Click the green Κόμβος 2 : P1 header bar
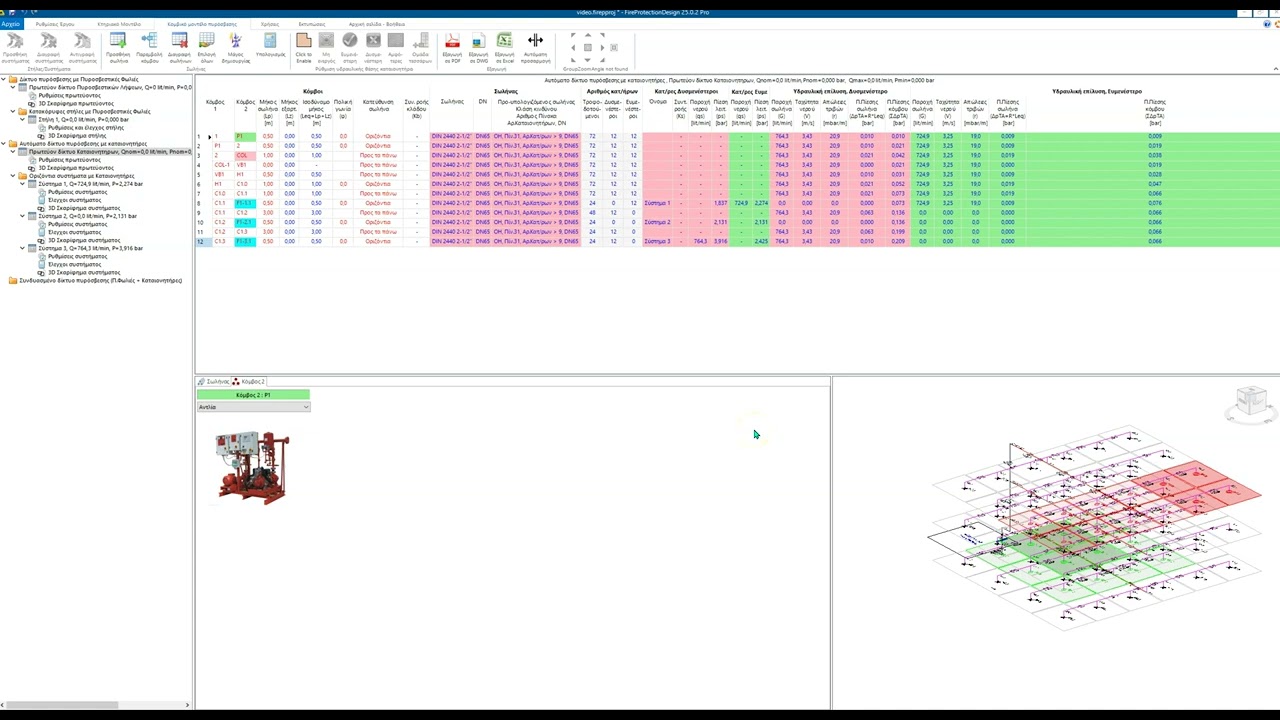1280x720 pixels. pyautogui.click(x=253, y=395)
